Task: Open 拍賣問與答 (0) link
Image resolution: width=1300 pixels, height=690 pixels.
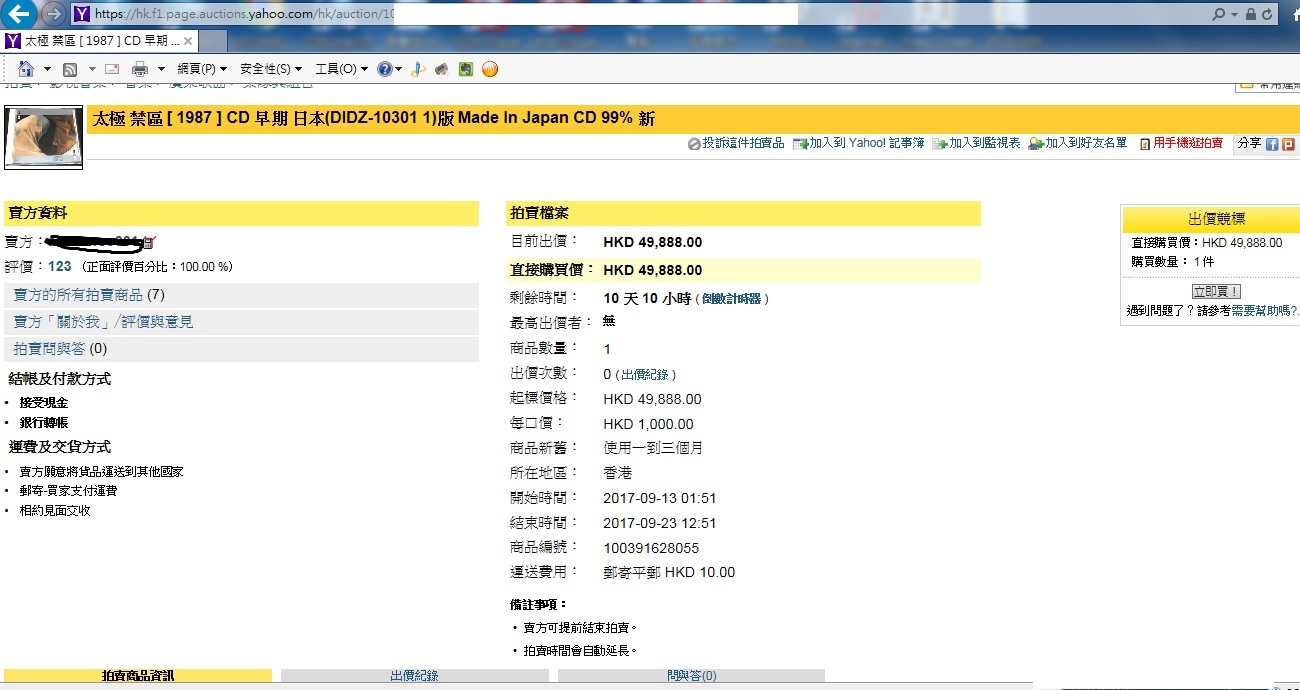Action: pyautogui.click(x=60, y=349)
